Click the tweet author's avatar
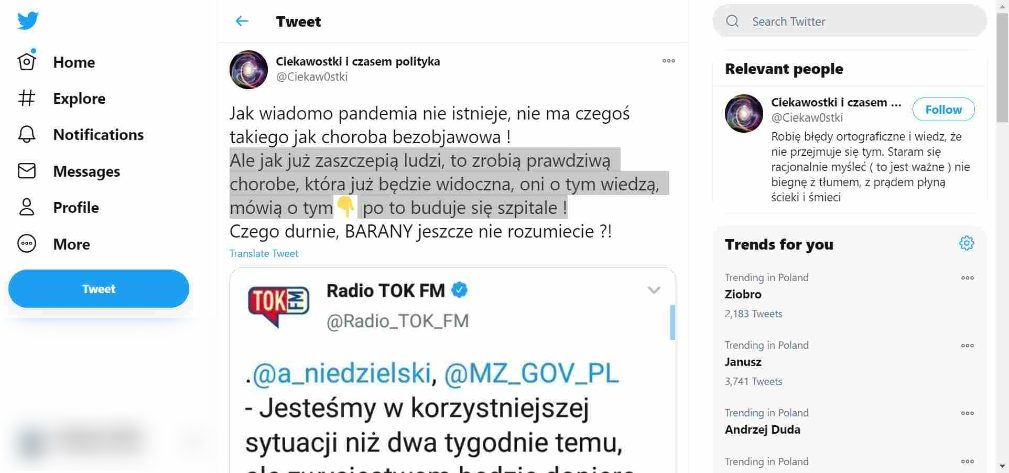The height and width of the screenshot is (473, 1009). (249, 69)
